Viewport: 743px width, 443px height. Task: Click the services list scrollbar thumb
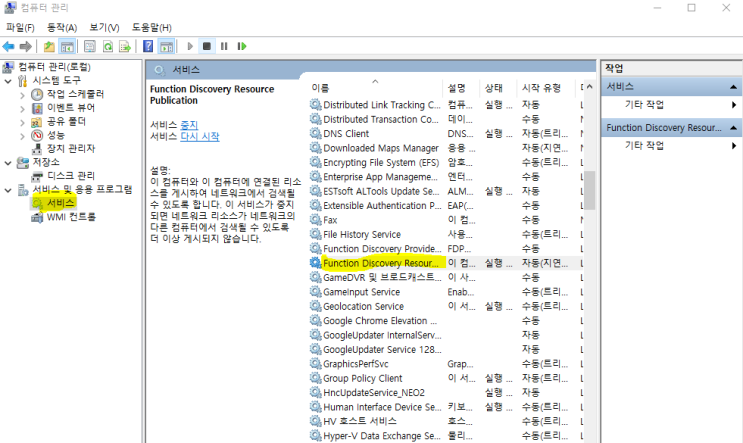pyautogui.click(x=589, y=190)
